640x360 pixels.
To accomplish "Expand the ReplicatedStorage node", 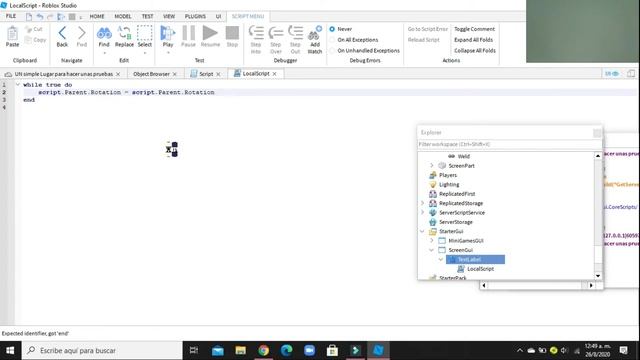I will (422, 203).
